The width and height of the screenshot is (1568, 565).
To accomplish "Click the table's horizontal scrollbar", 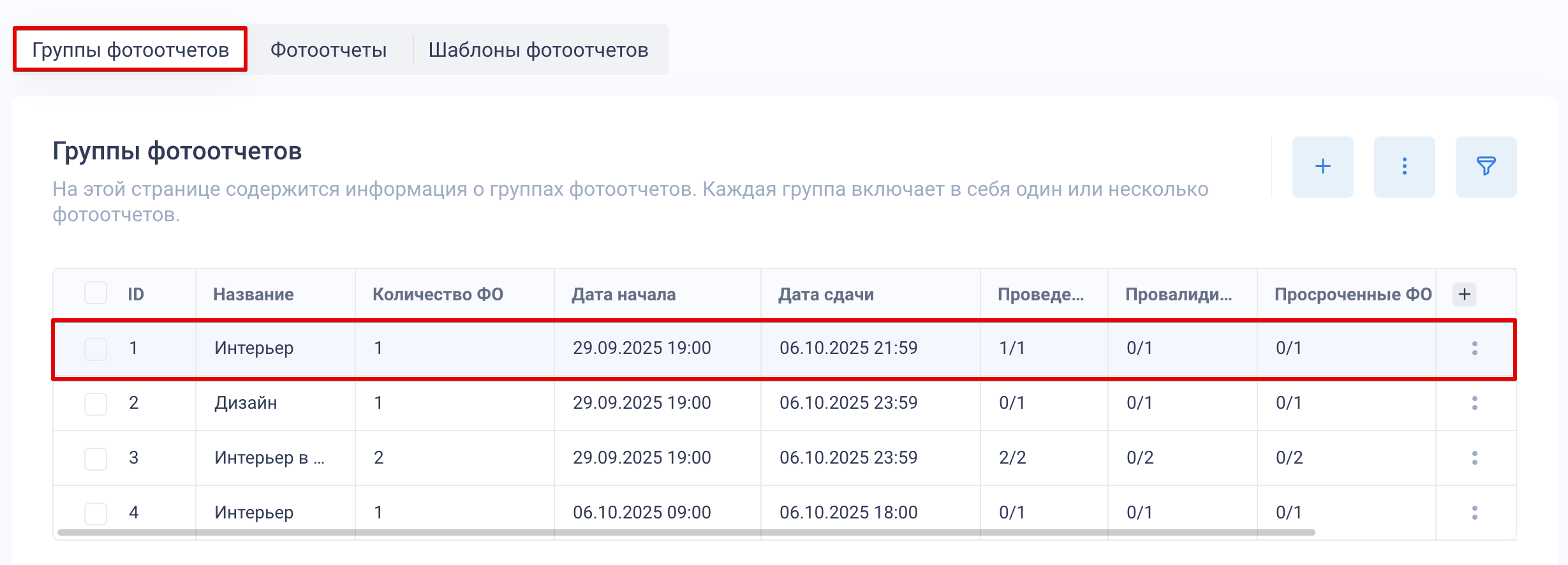I will 686,532.
